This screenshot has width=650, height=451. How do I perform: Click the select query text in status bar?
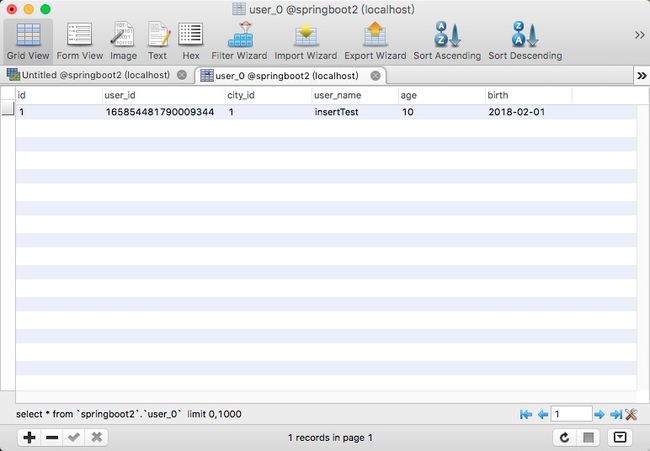pyautogui.click(x=129, y=414)
